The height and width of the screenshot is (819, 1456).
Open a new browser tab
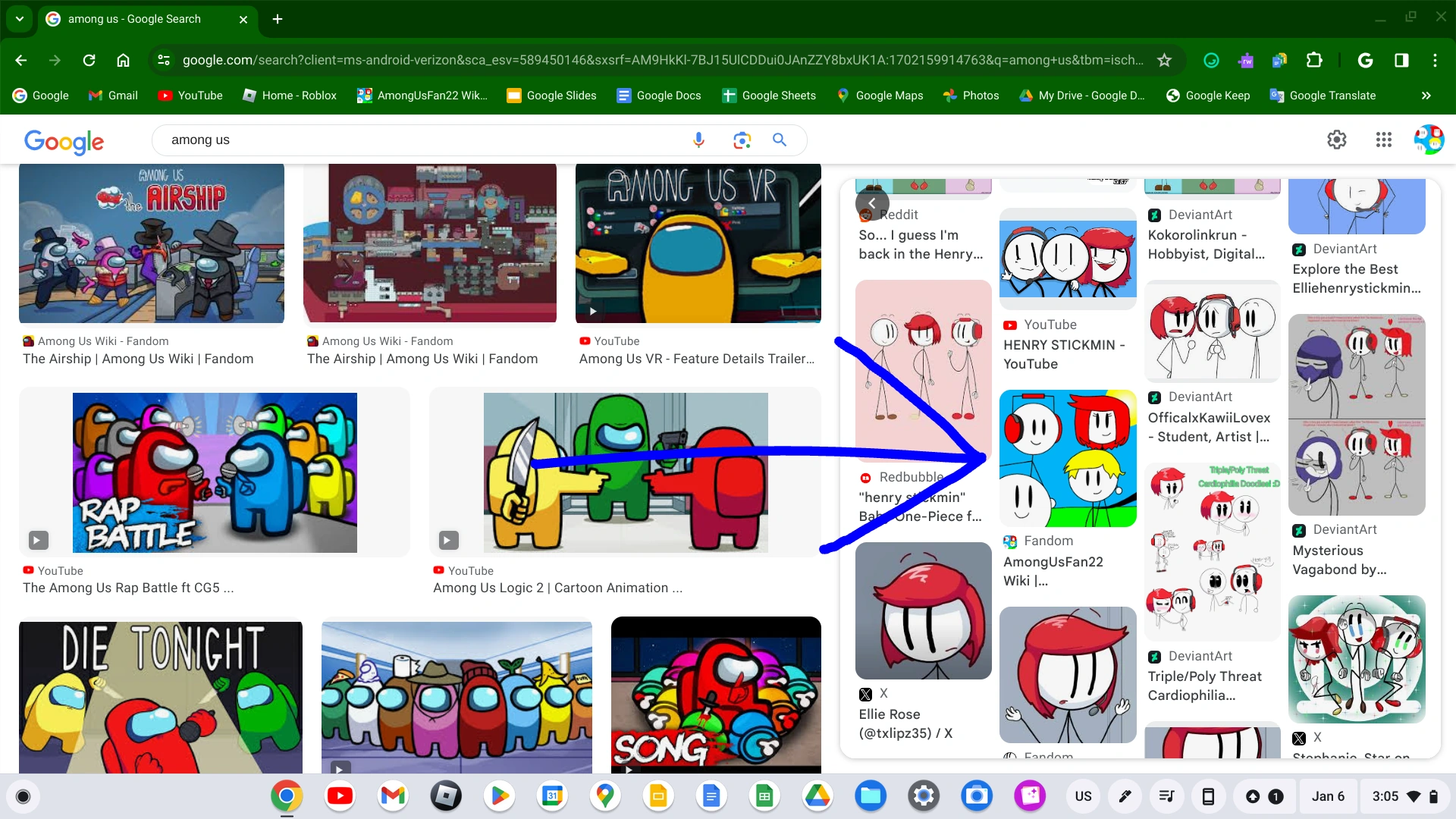tap(278, 19)
